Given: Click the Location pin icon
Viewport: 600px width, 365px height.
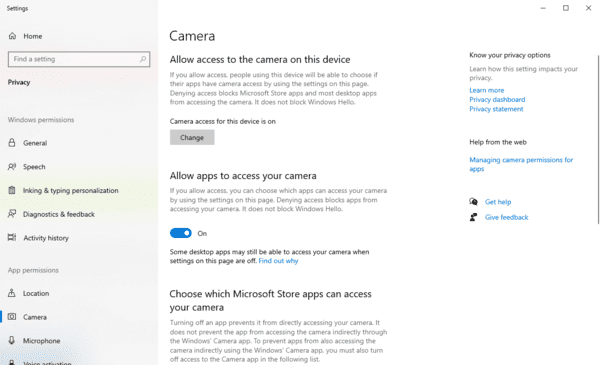Looking at the screenshot, I should pos(12,293).
